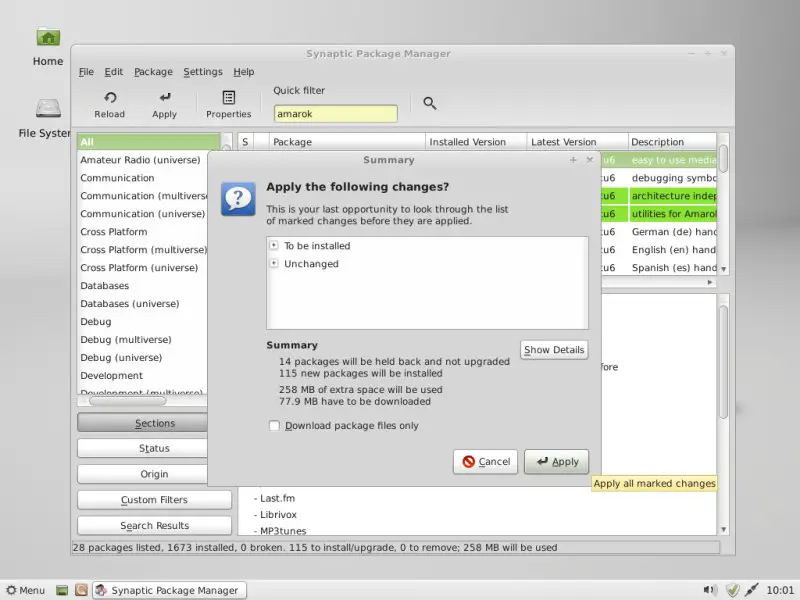800x600 pixels.
Task: Open the File menu
Action: pyautogui.click(x=86, y=72)
